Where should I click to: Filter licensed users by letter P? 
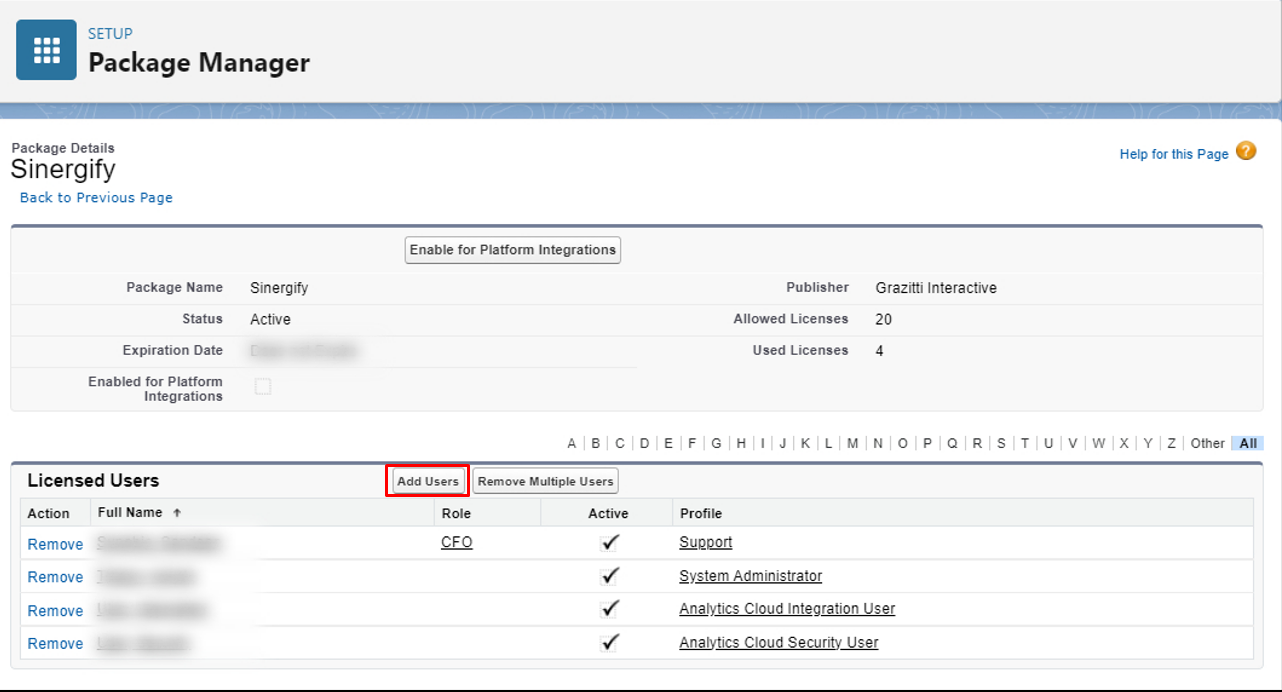[928, 443]
